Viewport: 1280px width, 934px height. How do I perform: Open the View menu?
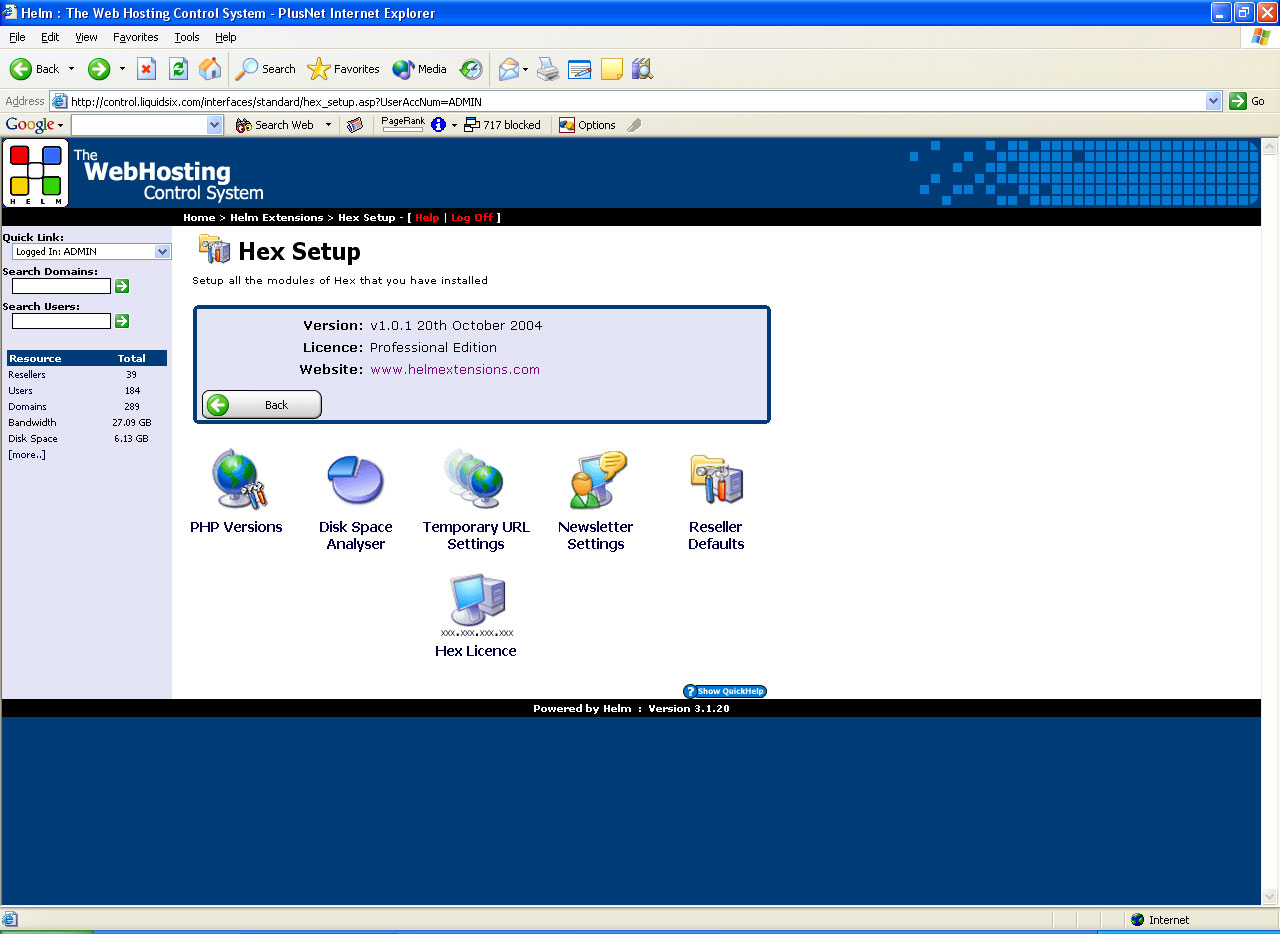click(x=86, y=37)
